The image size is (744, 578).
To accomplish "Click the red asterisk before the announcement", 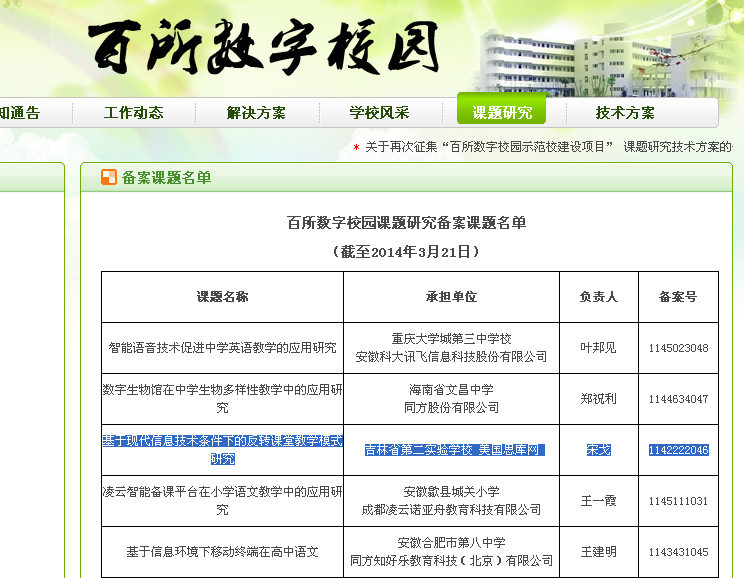I will [x=356, y=147].
